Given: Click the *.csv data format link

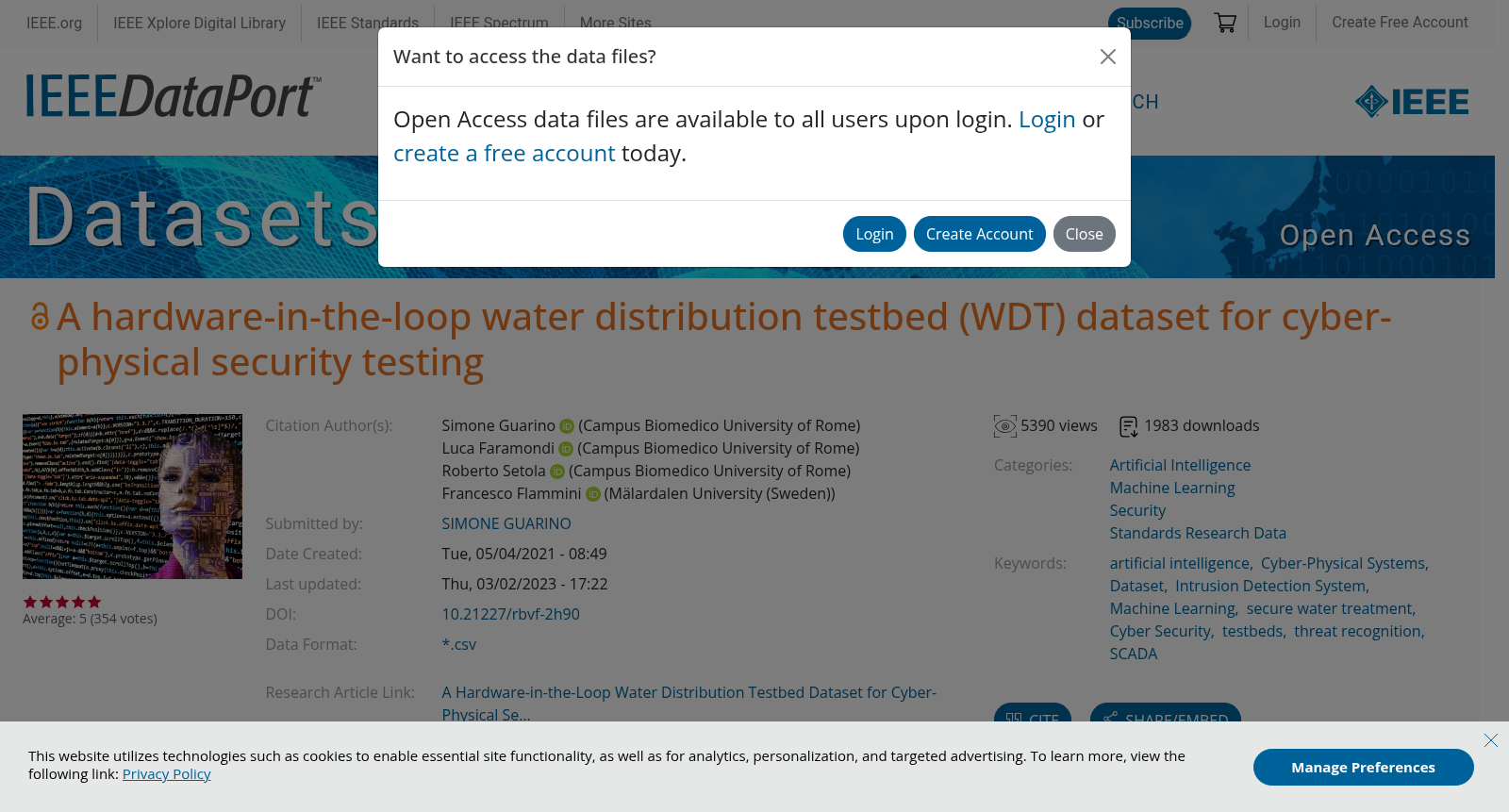Looking at the screenshot, I should pyautogui.click(x=459, y=644).
